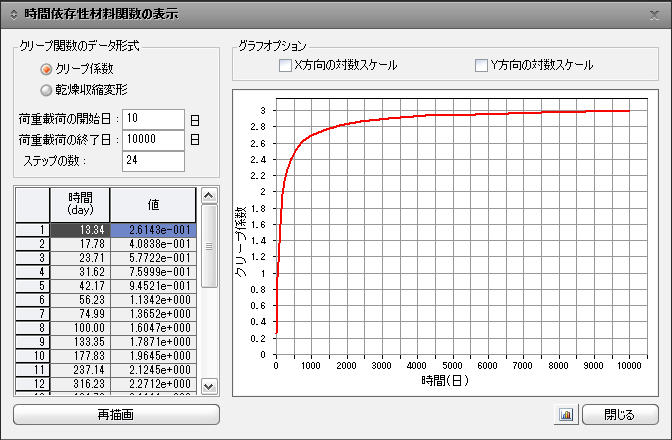This screenshot has width=672, height=440.
Task: Select the 乾燥収縮変形 radio button
Action: (x=46, y=90)
